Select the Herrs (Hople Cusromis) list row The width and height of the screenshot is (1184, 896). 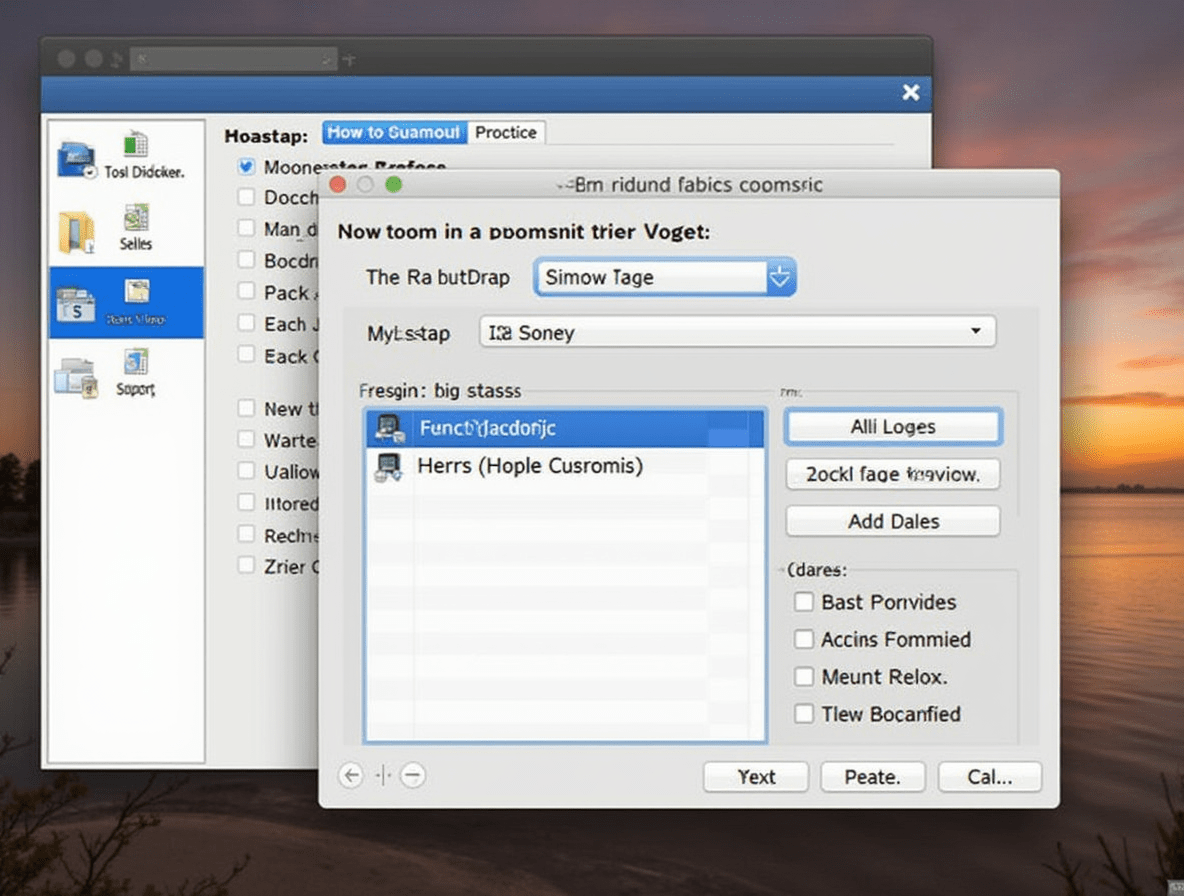(565, 466)
